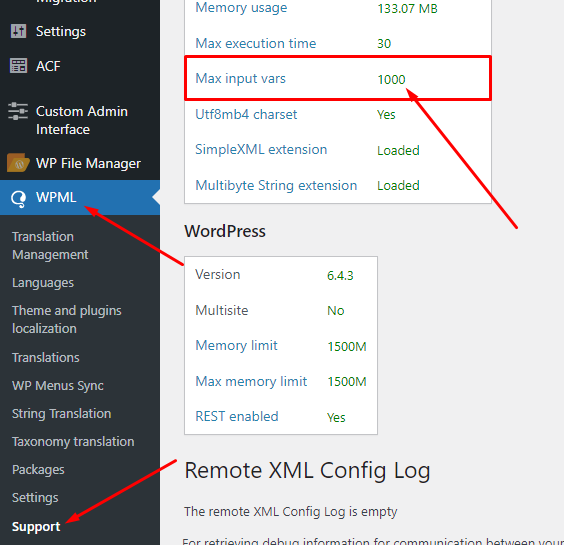Click the Memory limit link
Image resolution: width=564 pixels, height=545 pixels.
236,345
